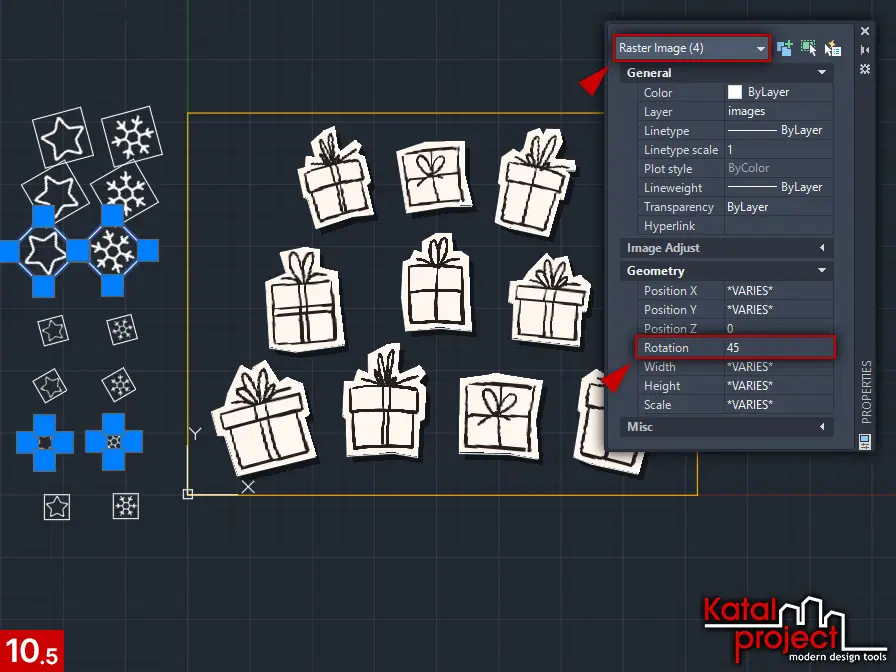Click the Toggle PICKADD value icon

pyautogui.click(x=785, y=48)
